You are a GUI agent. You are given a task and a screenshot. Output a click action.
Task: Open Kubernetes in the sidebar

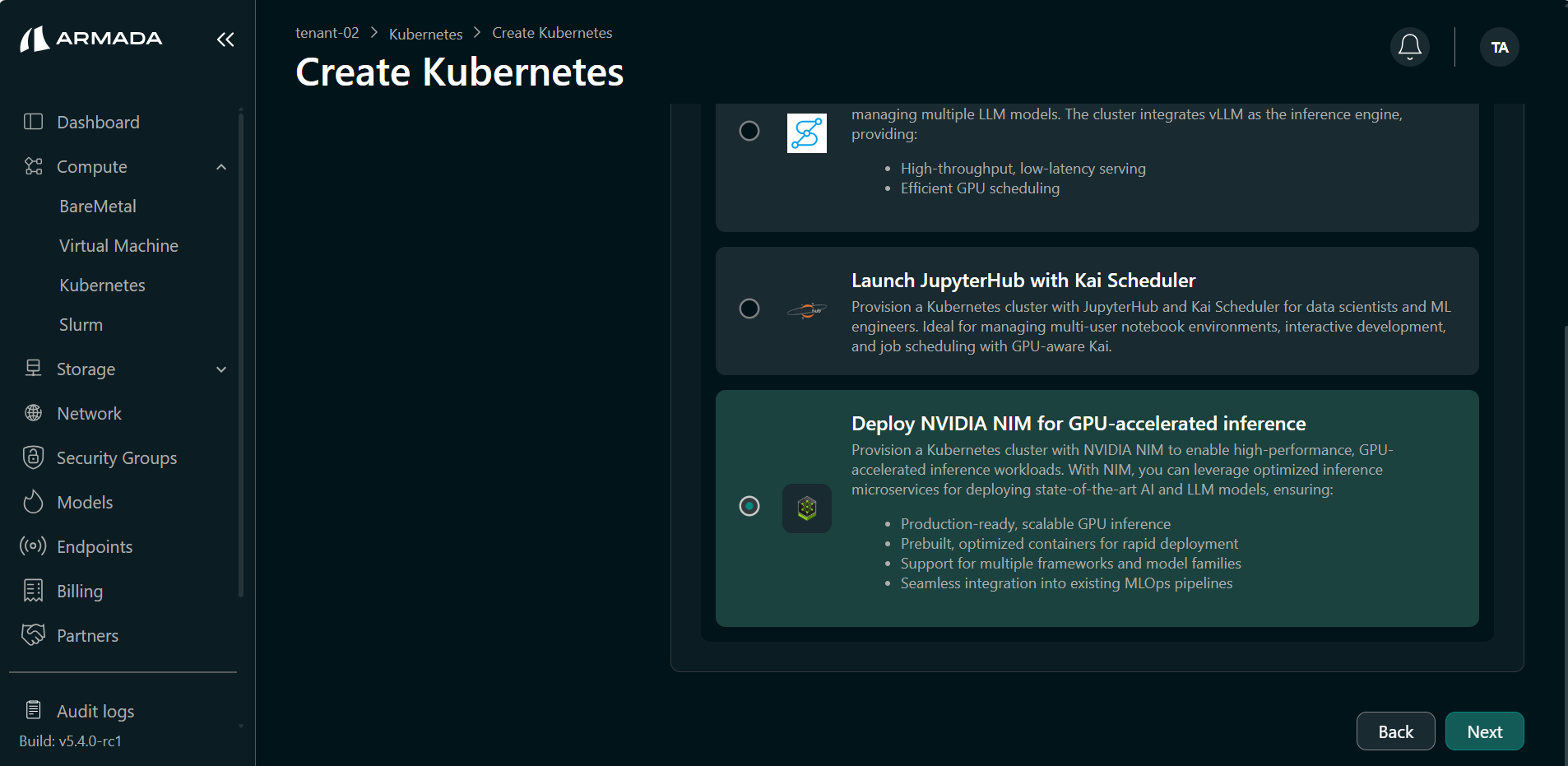[102, 286]
